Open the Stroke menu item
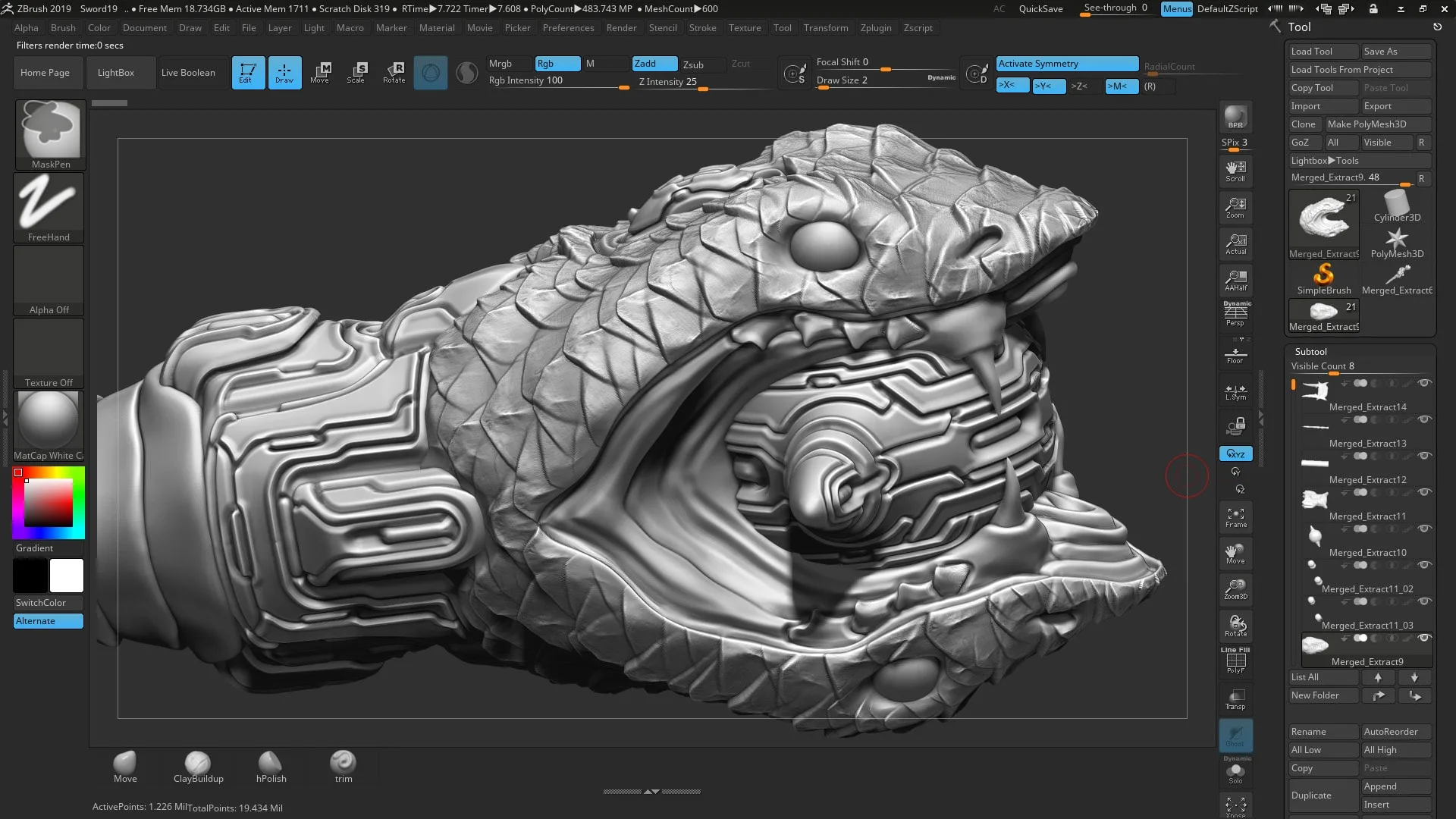 703,27
